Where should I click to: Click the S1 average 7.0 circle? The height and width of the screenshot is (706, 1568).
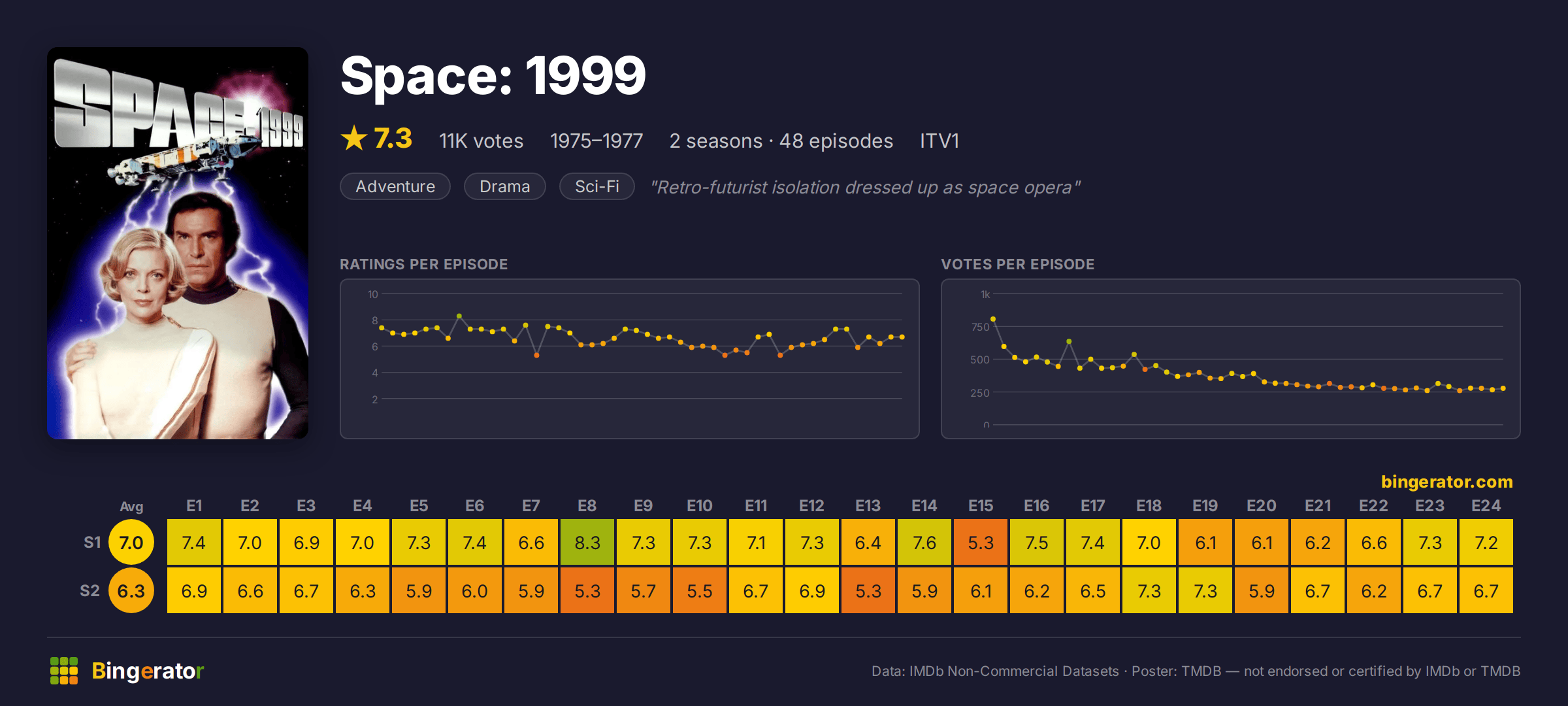131,542
